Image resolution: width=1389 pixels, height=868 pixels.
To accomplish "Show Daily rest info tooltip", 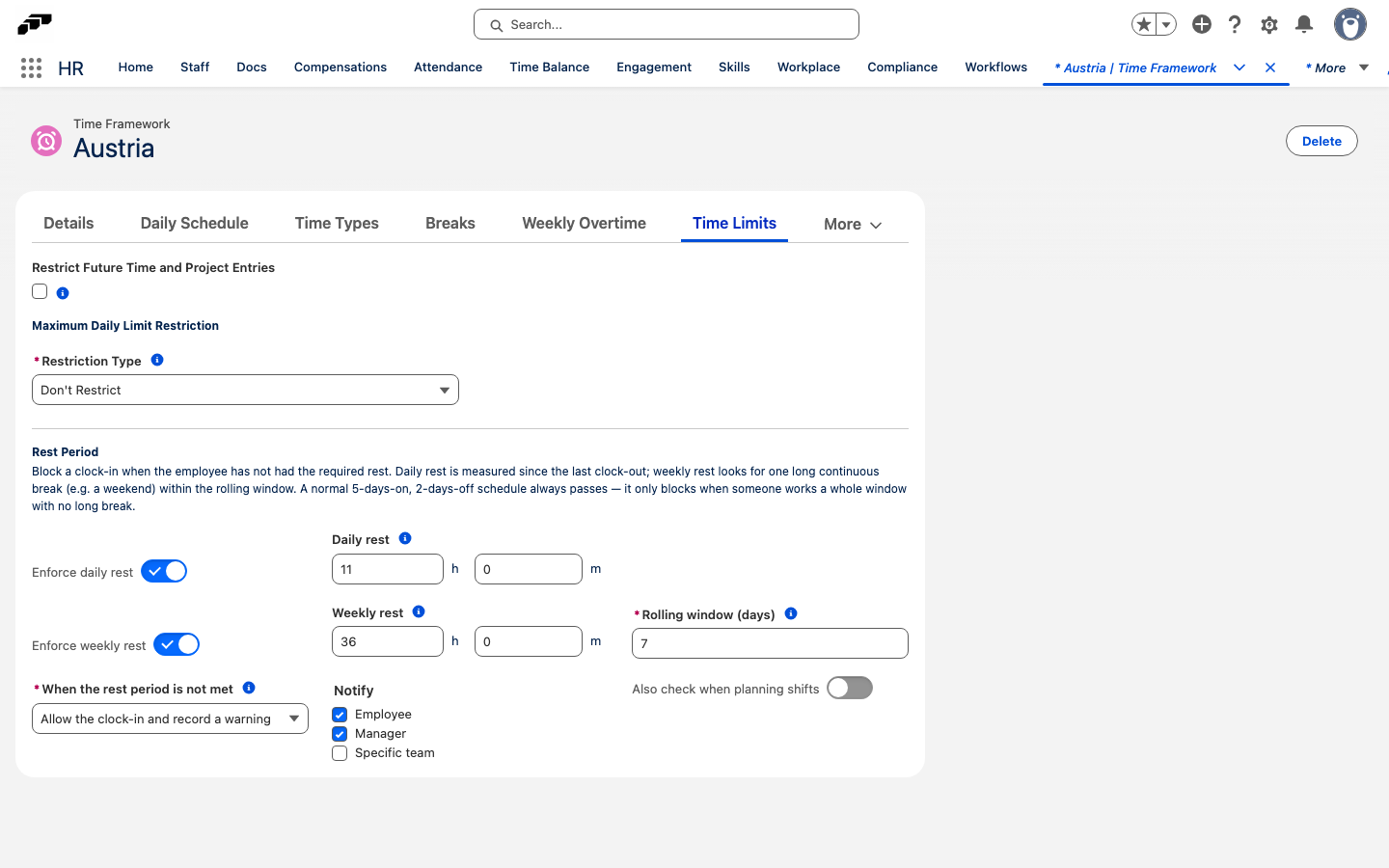I will [405, 538].
